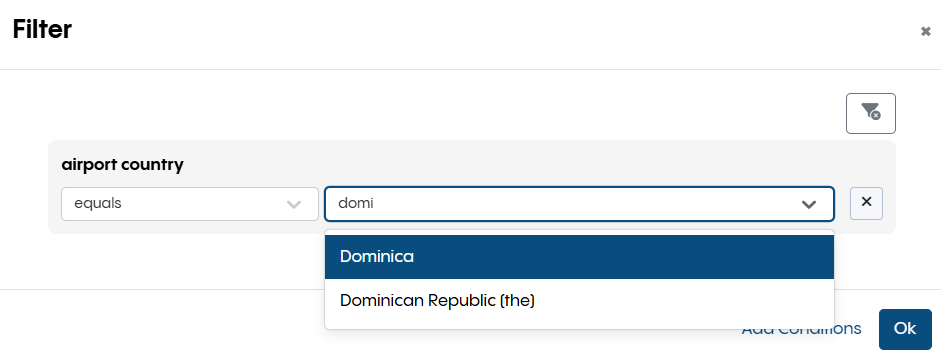941x360 pixels.
Task: Click after the typed text domi
Action: 384,204
